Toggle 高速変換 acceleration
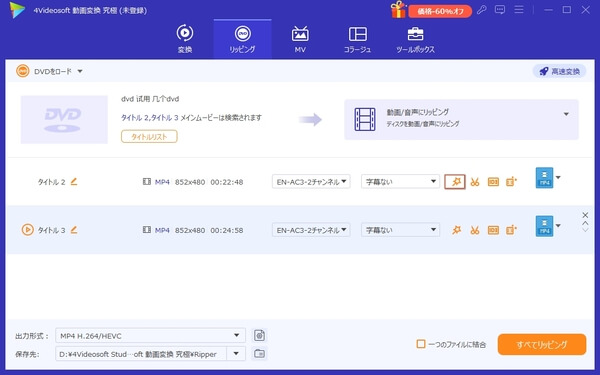Screen dimensions: 600x375 coord(559,71)
